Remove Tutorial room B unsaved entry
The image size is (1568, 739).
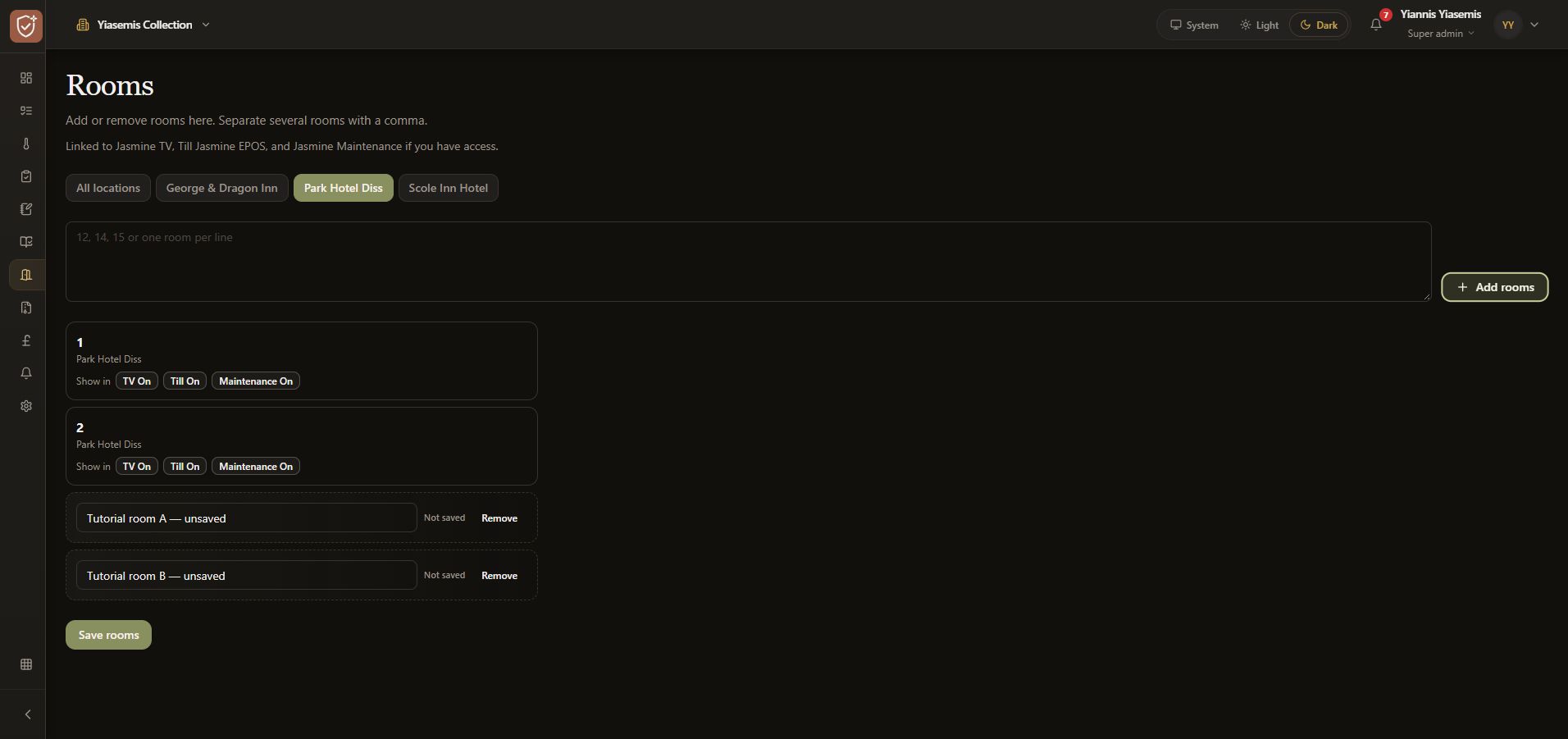(499, 576)
